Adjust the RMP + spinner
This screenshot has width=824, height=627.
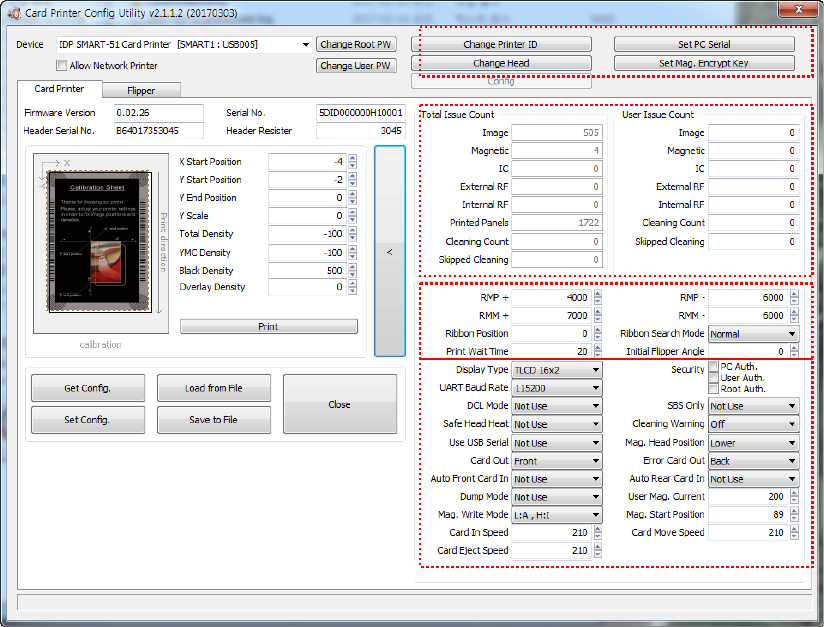click(598, 297)
